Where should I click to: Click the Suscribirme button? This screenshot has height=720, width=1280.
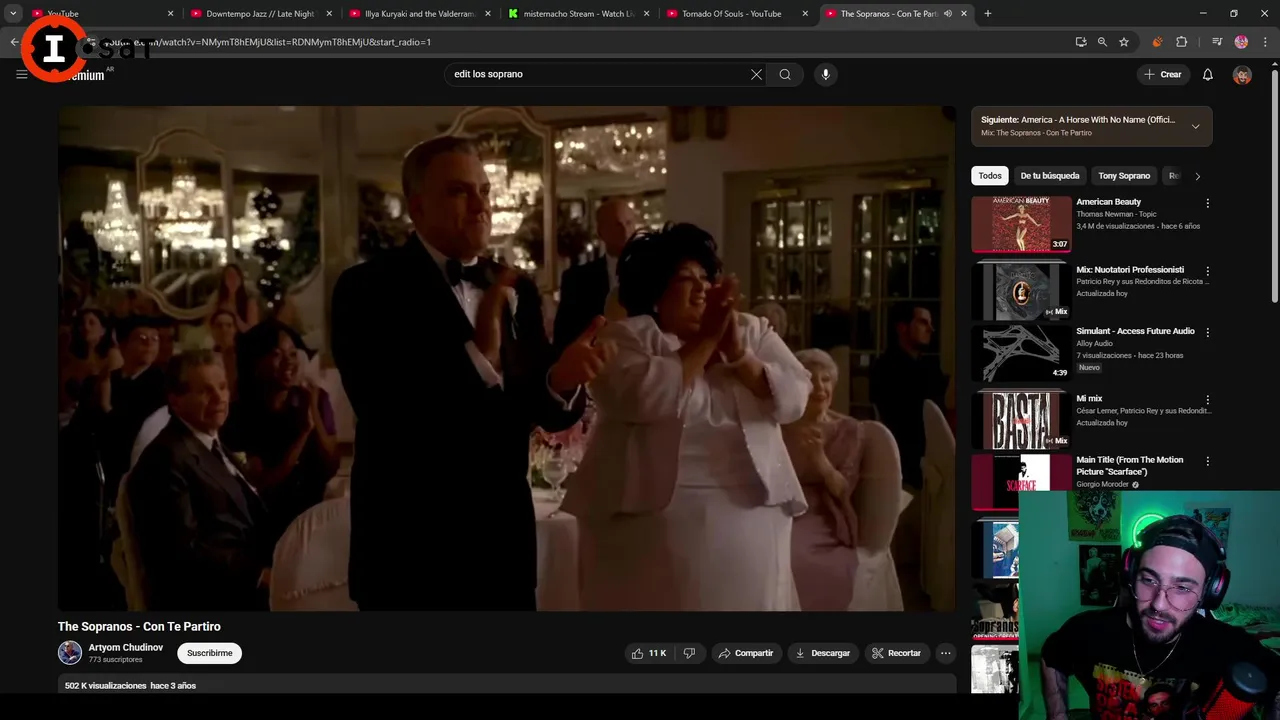tap(210, 653)
